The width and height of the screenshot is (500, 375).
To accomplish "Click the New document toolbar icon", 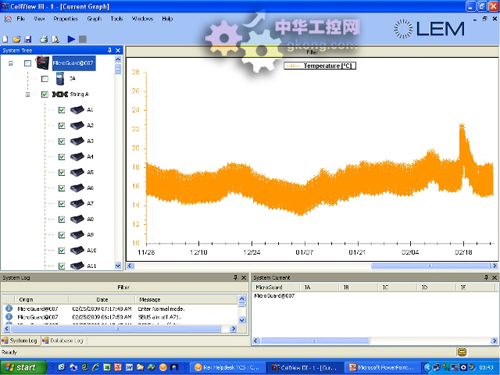I will [5, 39].
